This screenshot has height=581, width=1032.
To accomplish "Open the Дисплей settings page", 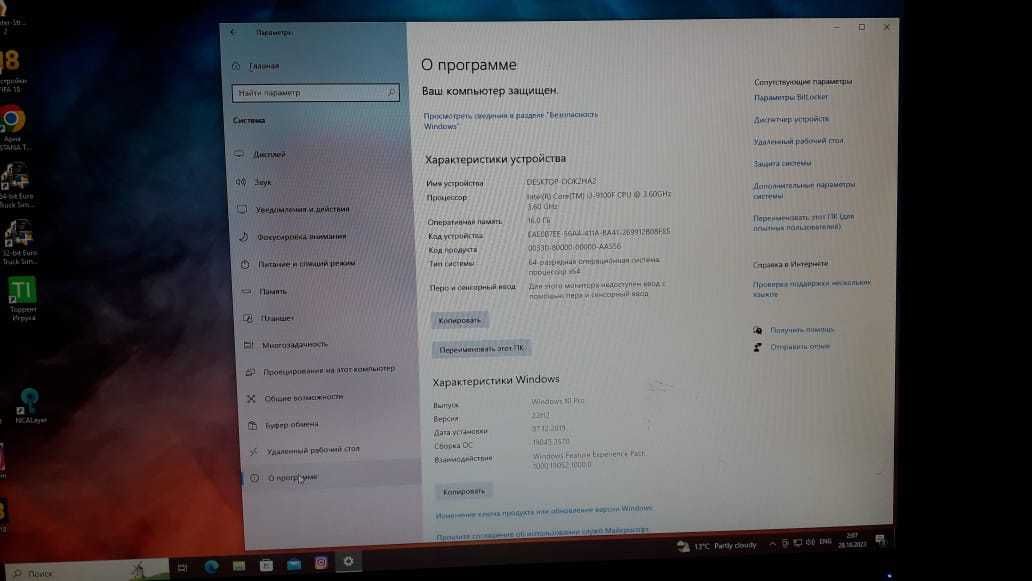I will pyautogui.click(x=270, y=155).
